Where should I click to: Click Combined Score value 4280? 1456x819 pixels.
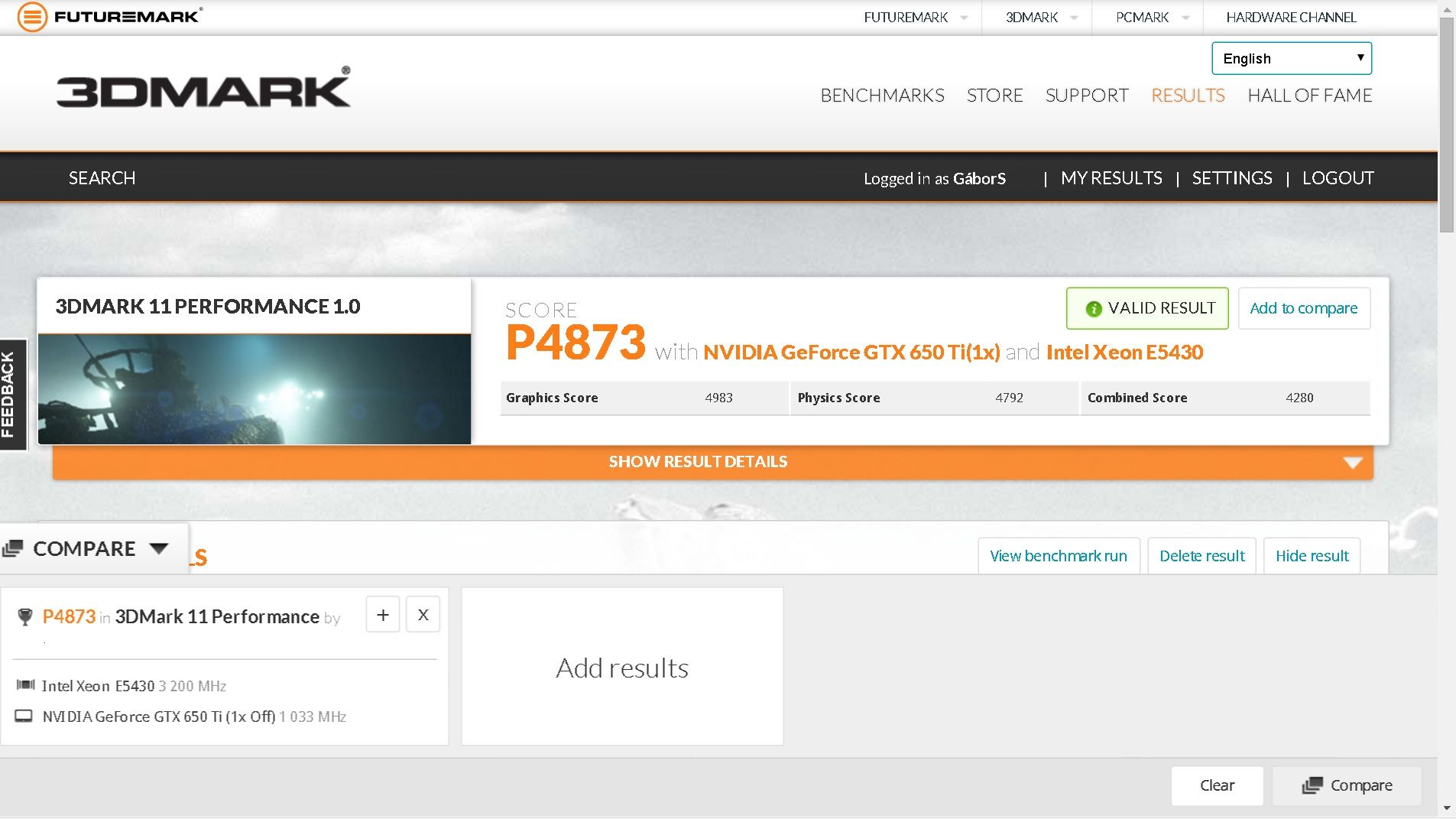pos(1299,398)
